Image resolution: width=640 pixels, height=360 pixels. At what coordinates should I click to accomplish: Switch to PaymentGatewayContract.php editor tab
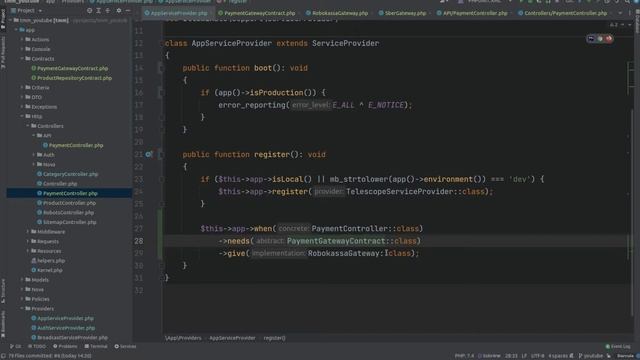pos(257,13)
